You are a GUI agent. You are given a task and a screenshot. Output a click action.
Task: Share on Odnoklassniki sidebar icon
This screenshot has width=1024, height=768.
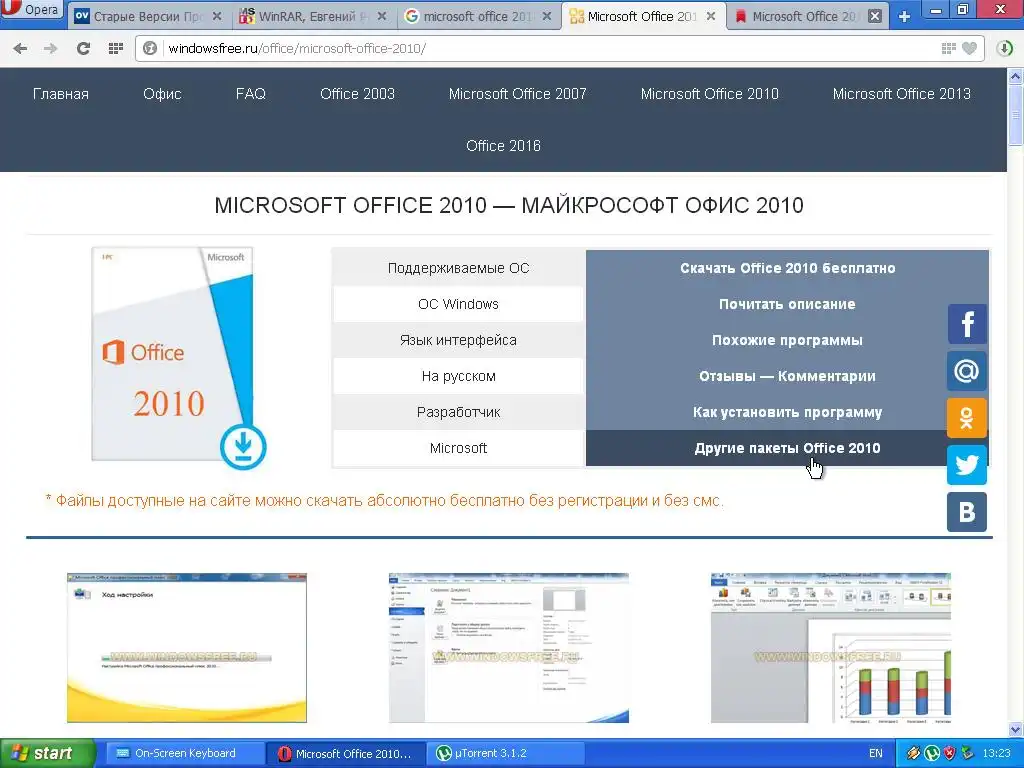point(967,418)
